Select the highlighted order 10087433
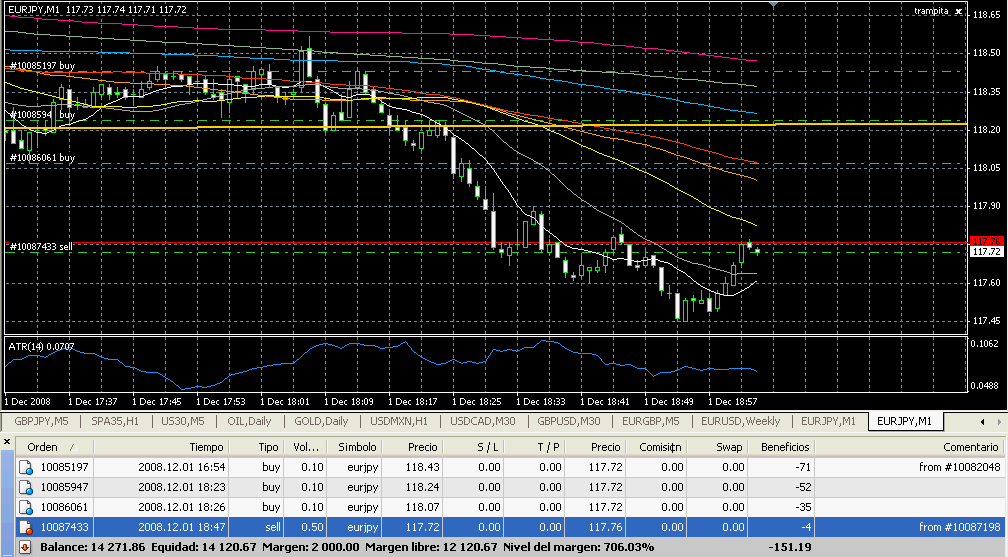This screenshot has width=1008, height=557. tap(64, 527)
